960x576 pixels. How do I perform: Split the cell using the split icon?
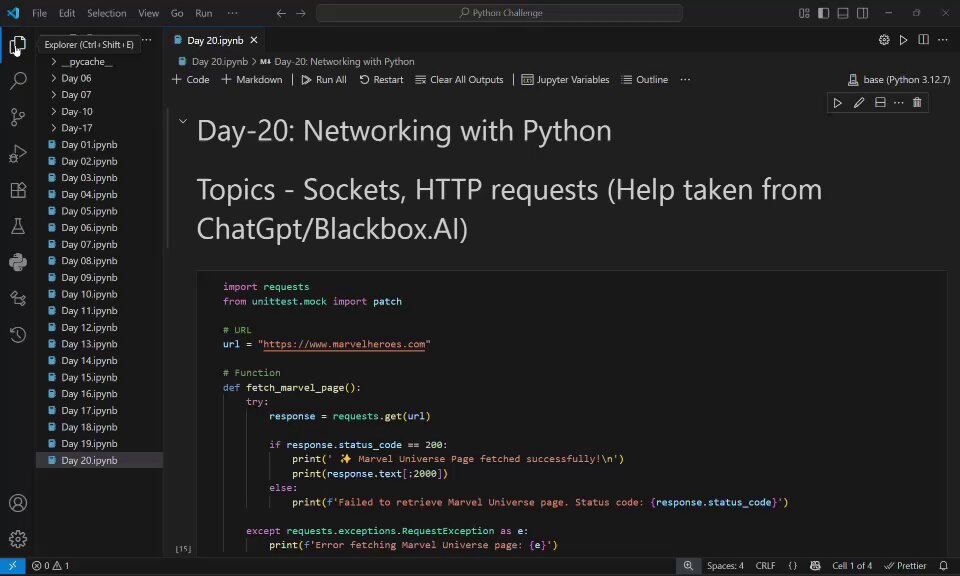tap(880, 103)
